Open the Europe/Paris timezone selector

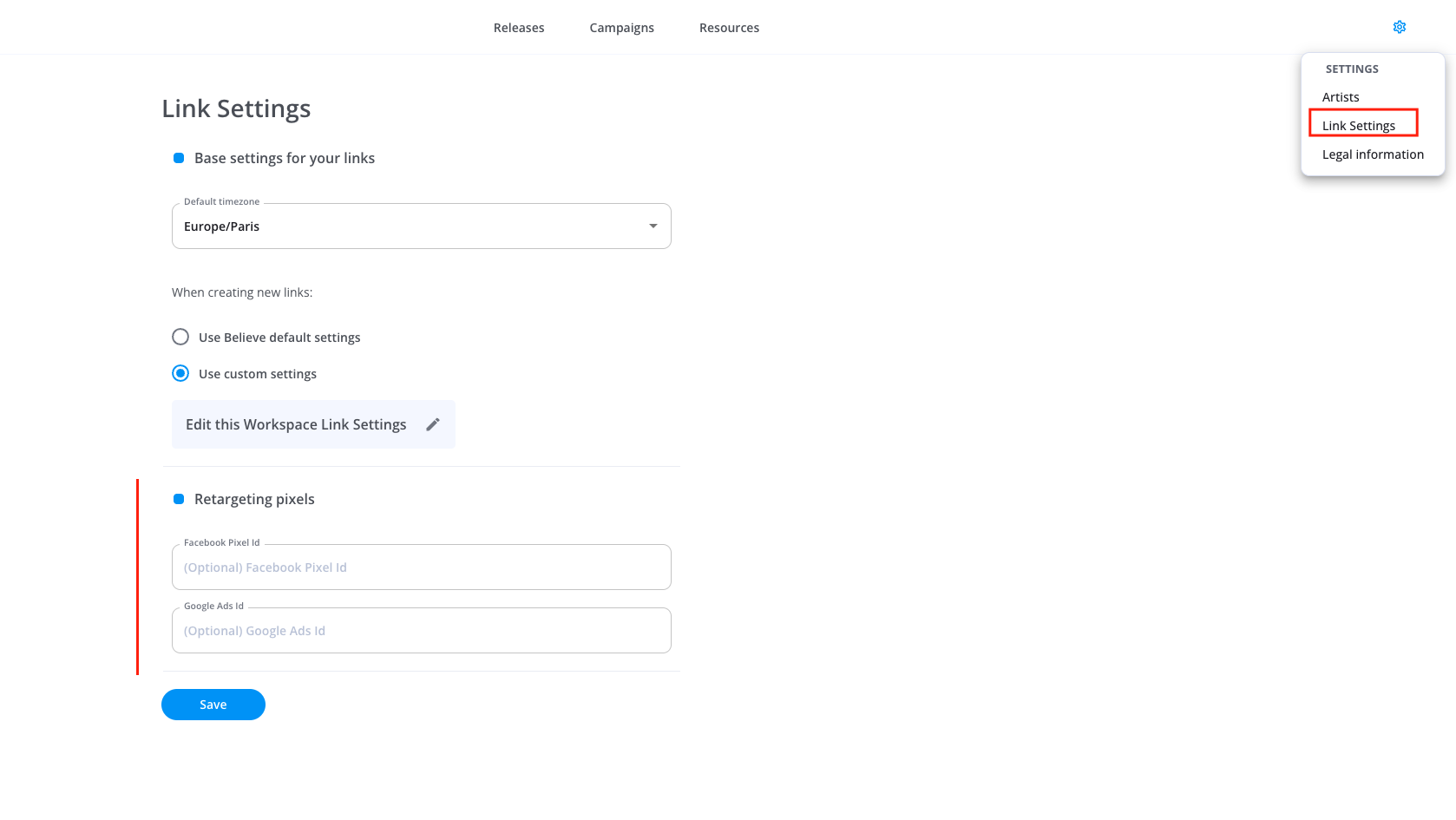click(x=408, y=226)
